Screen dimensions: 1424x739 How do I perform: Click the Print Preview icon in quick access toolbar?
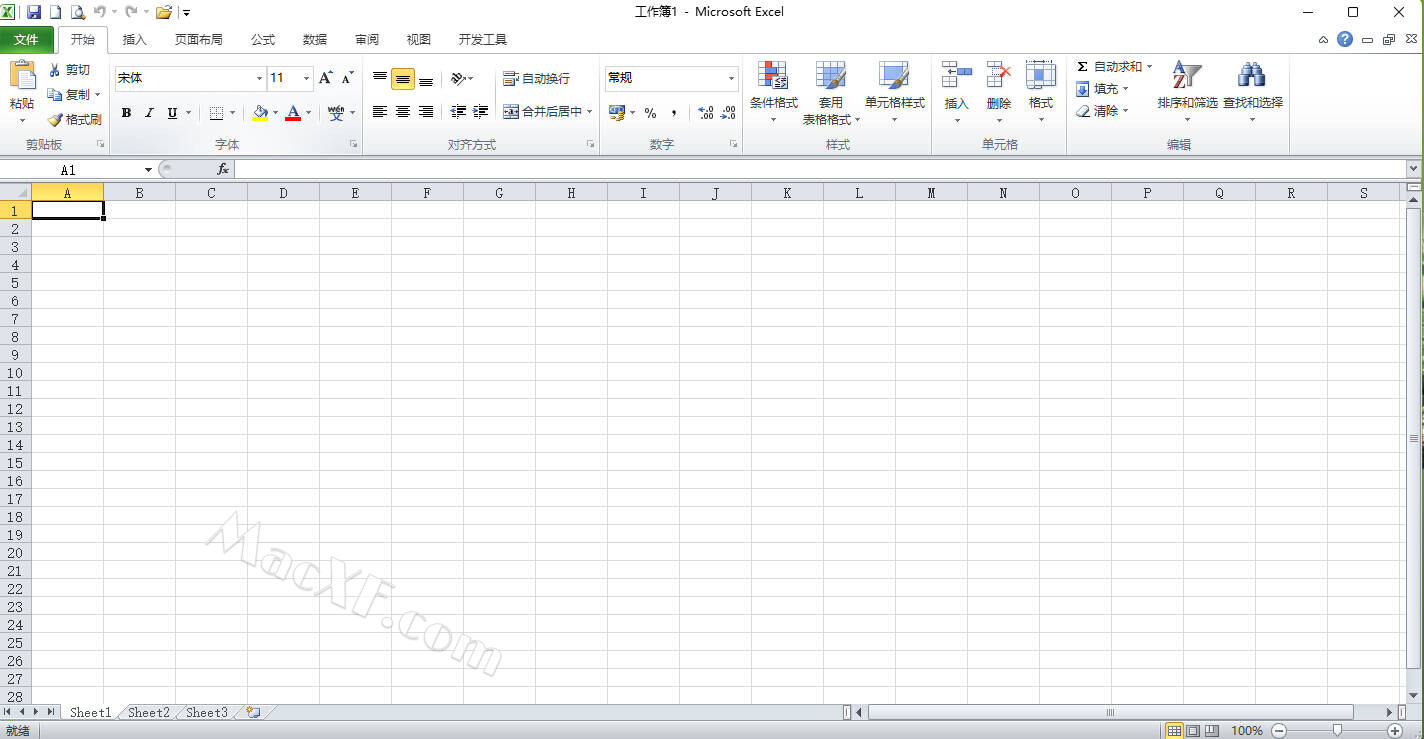click(x=77, y=12)
